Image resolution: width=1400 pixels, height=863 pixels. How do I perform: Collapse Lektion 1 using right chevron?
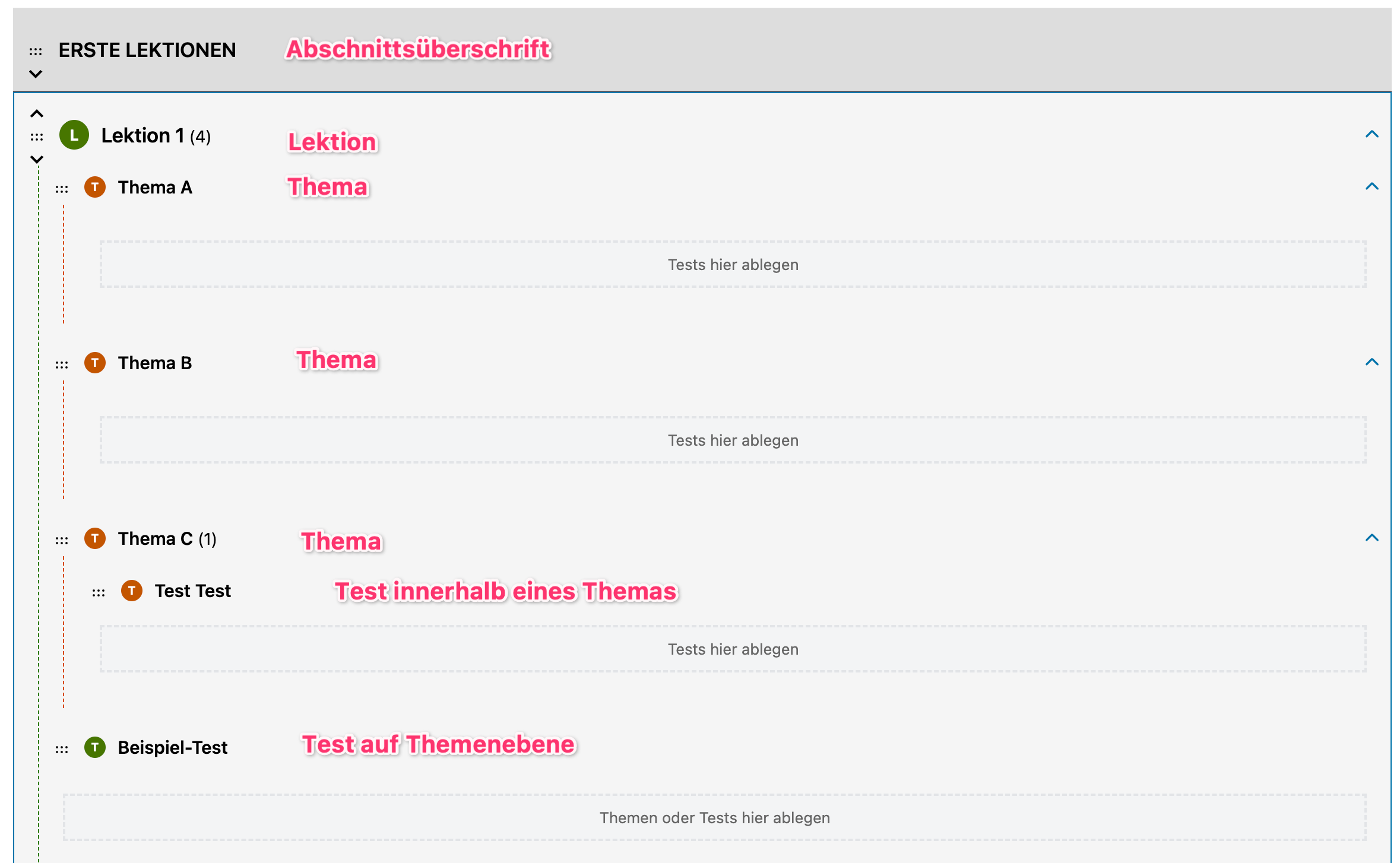tap(1372, 134)
